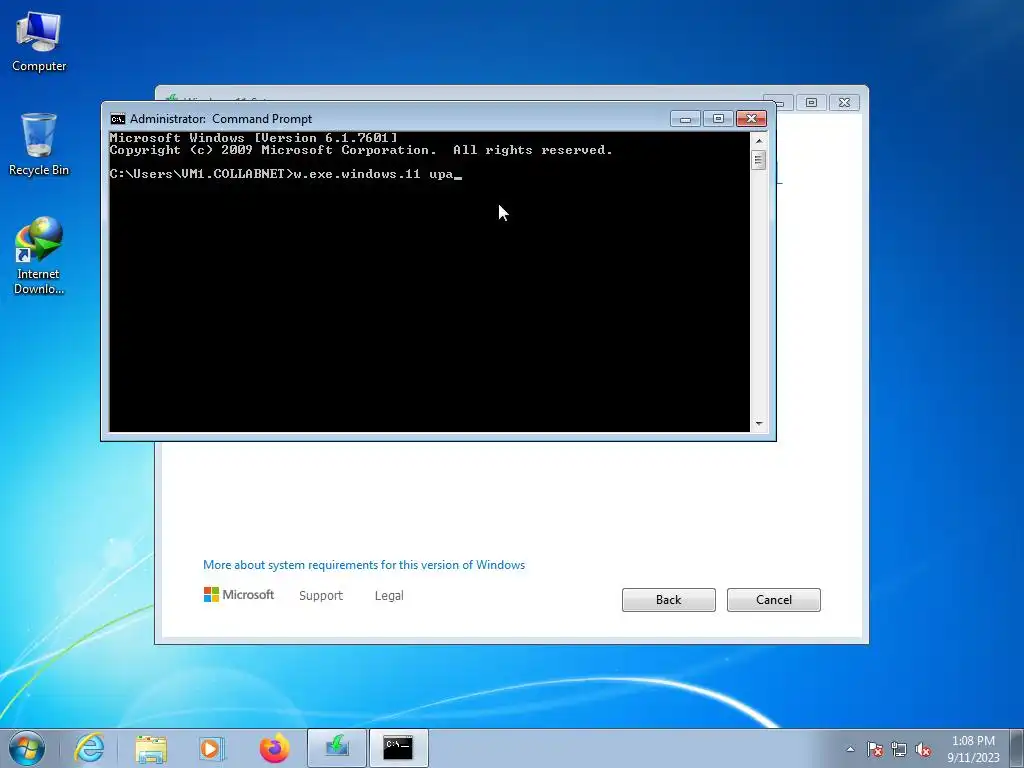The image size is (1024, 768).
Task: Minimize the Command Prompt window
Action: (x=686, y=119)
